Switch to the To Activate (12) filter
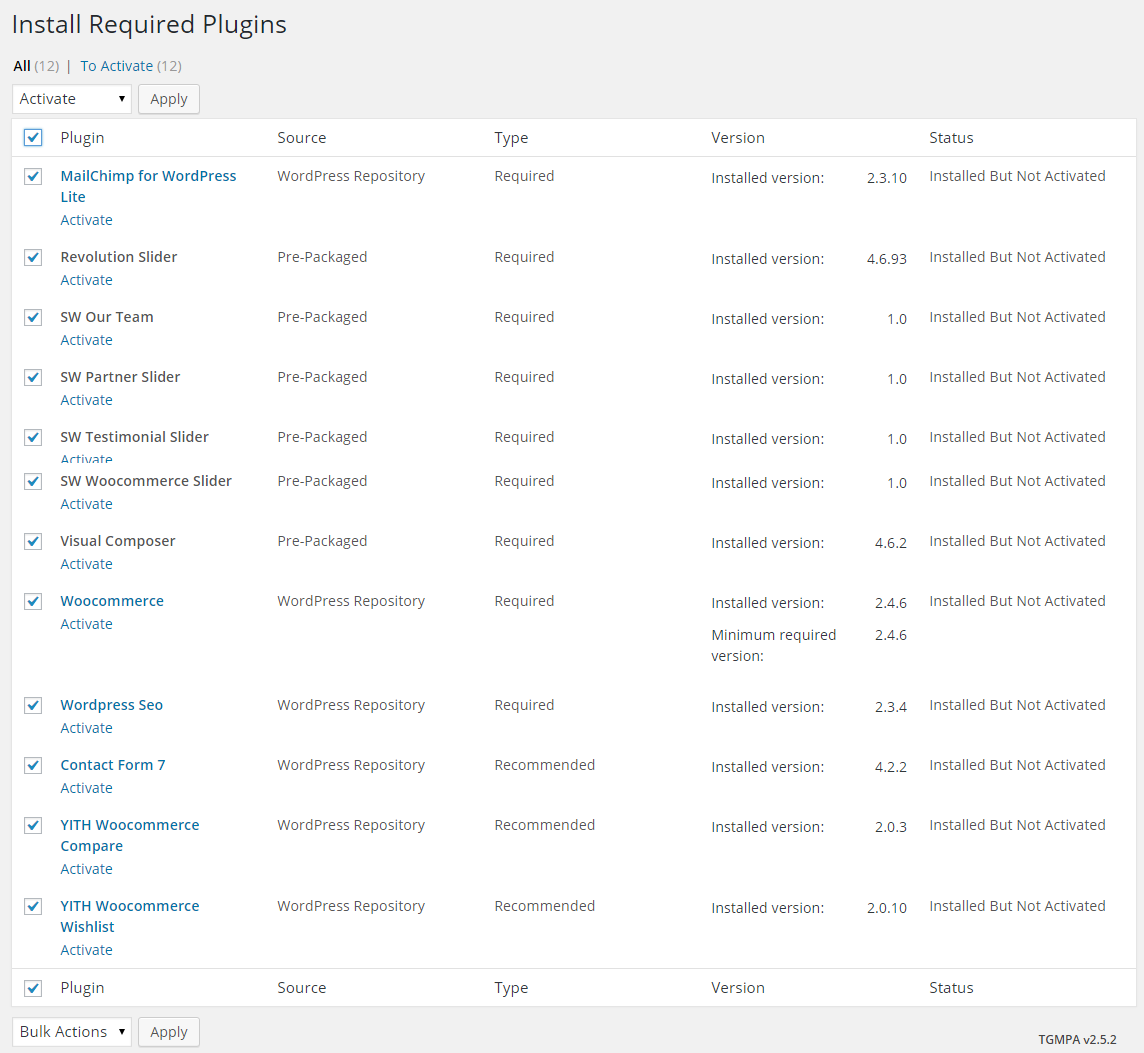 [x=131, y=66]
